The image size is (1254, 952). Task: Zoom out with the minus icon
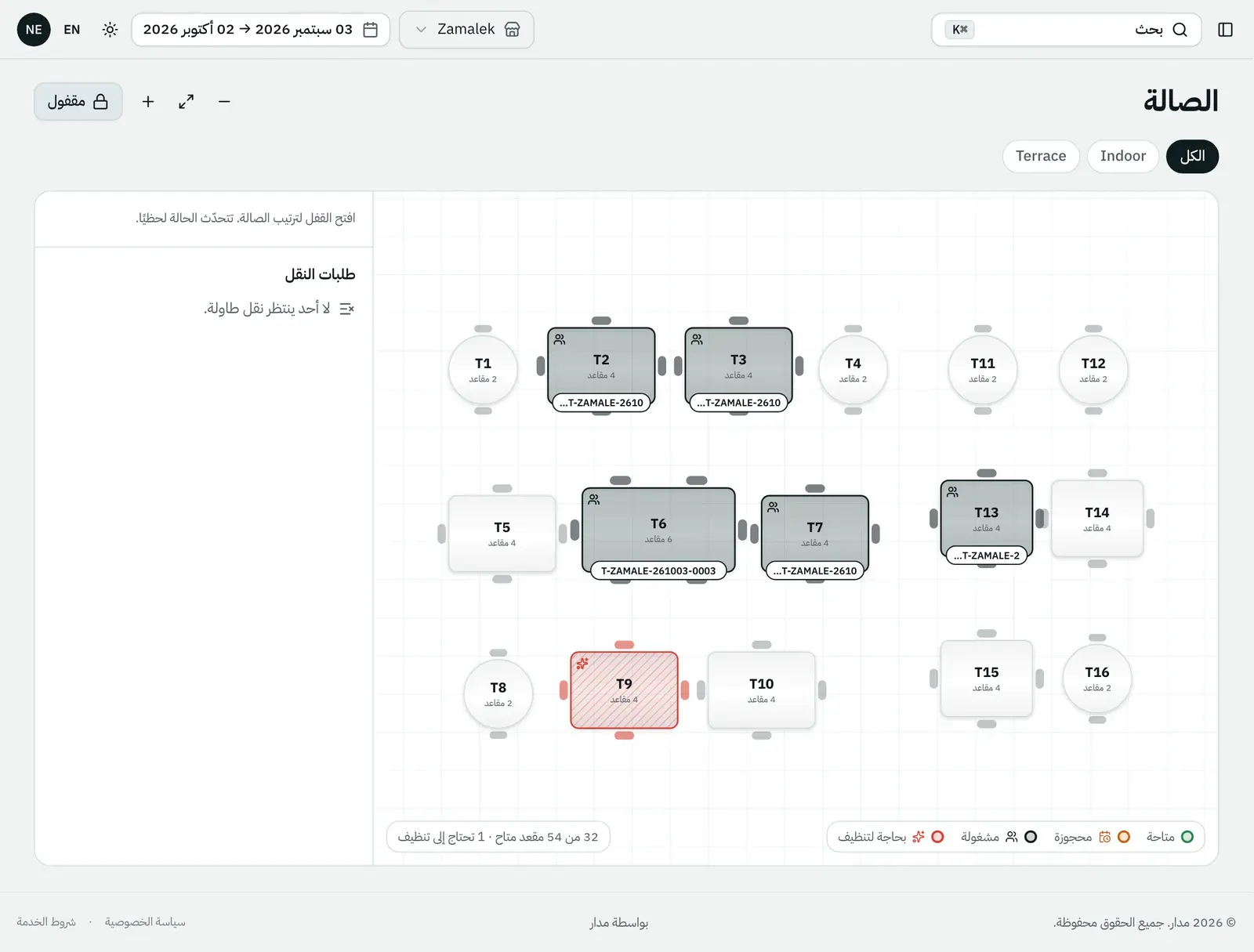(x=224, y=102)
